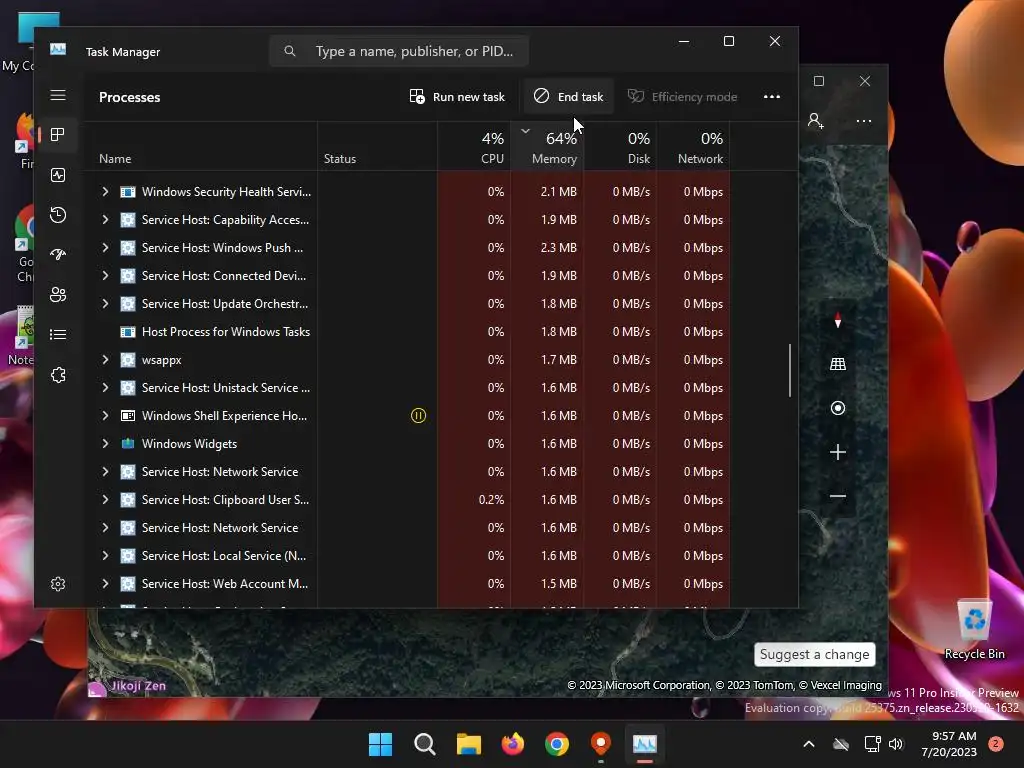Image resolution: width=1024 pixels, height=768 pixels.
Task: Click the Efficiency mode button
Action: [x=682, y=97]
